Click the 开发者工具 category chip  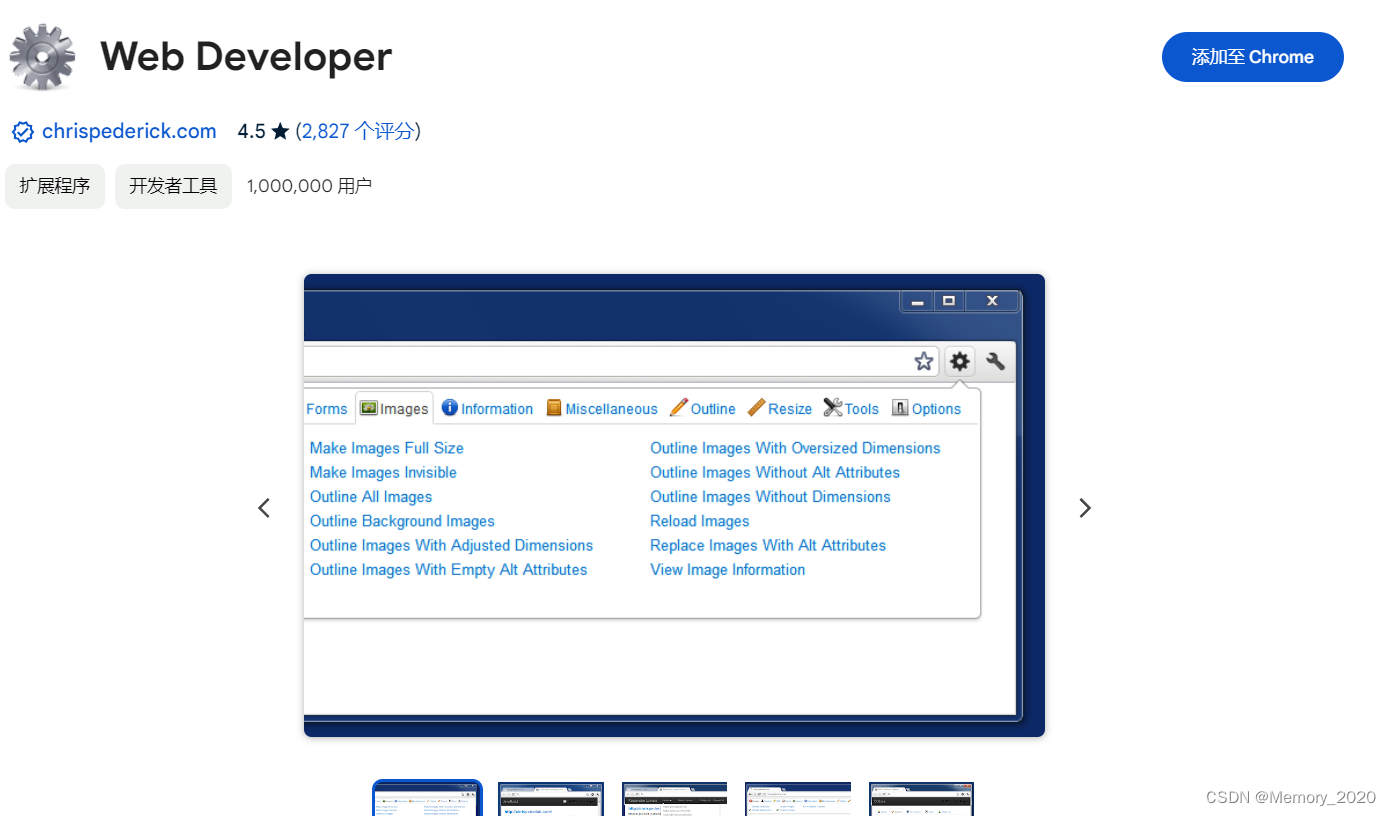[173, 186]
